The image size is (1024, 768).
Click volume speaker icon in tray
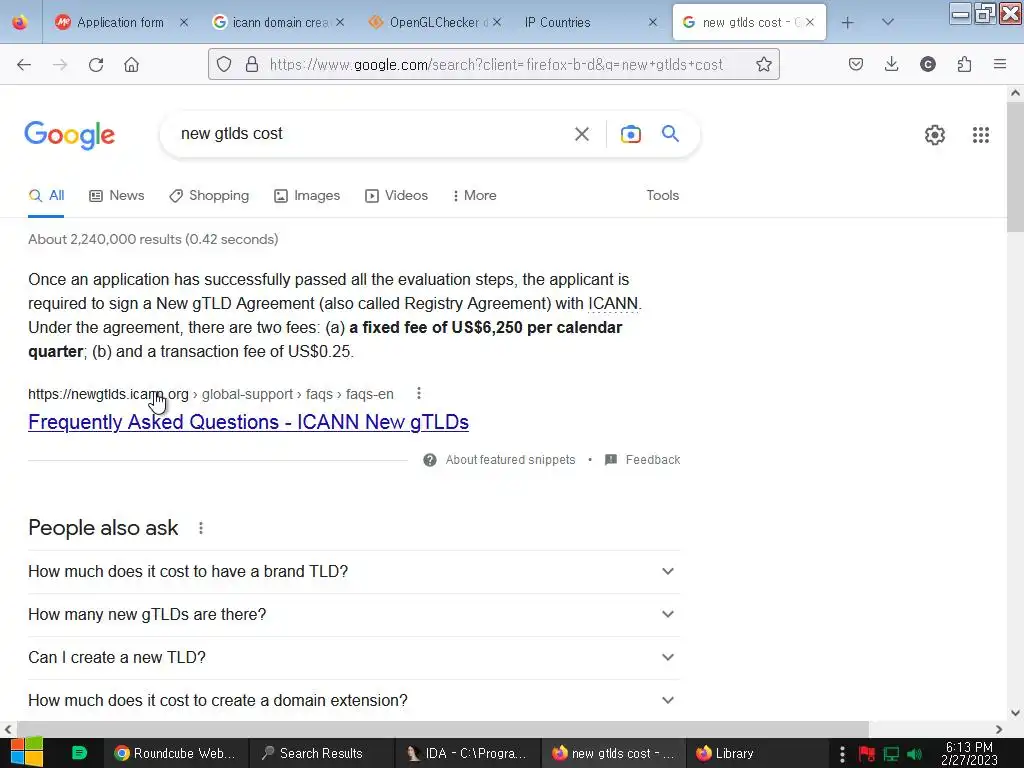(914, 754)
